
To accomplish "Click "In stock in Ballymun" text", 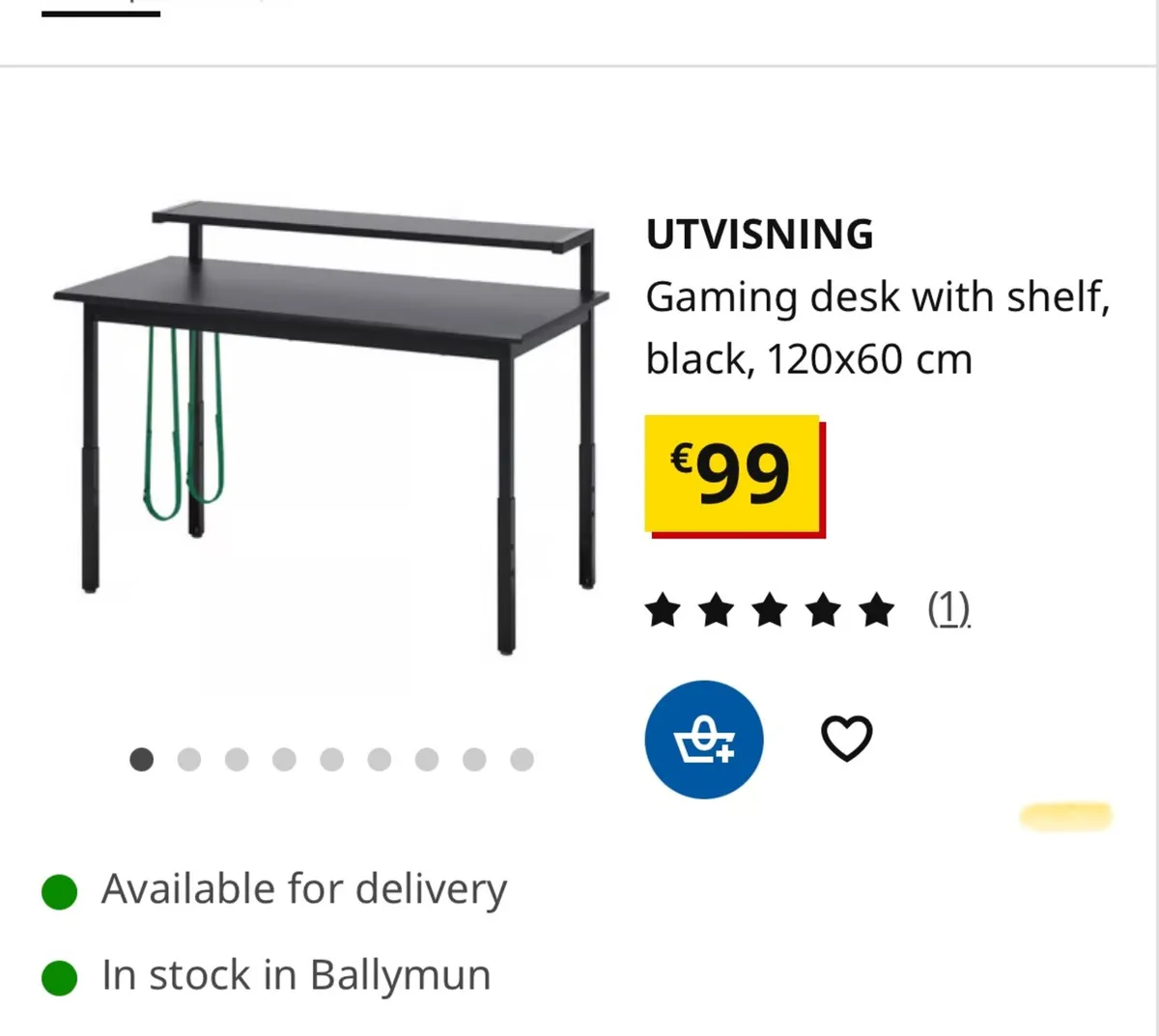I will point(296,975).
